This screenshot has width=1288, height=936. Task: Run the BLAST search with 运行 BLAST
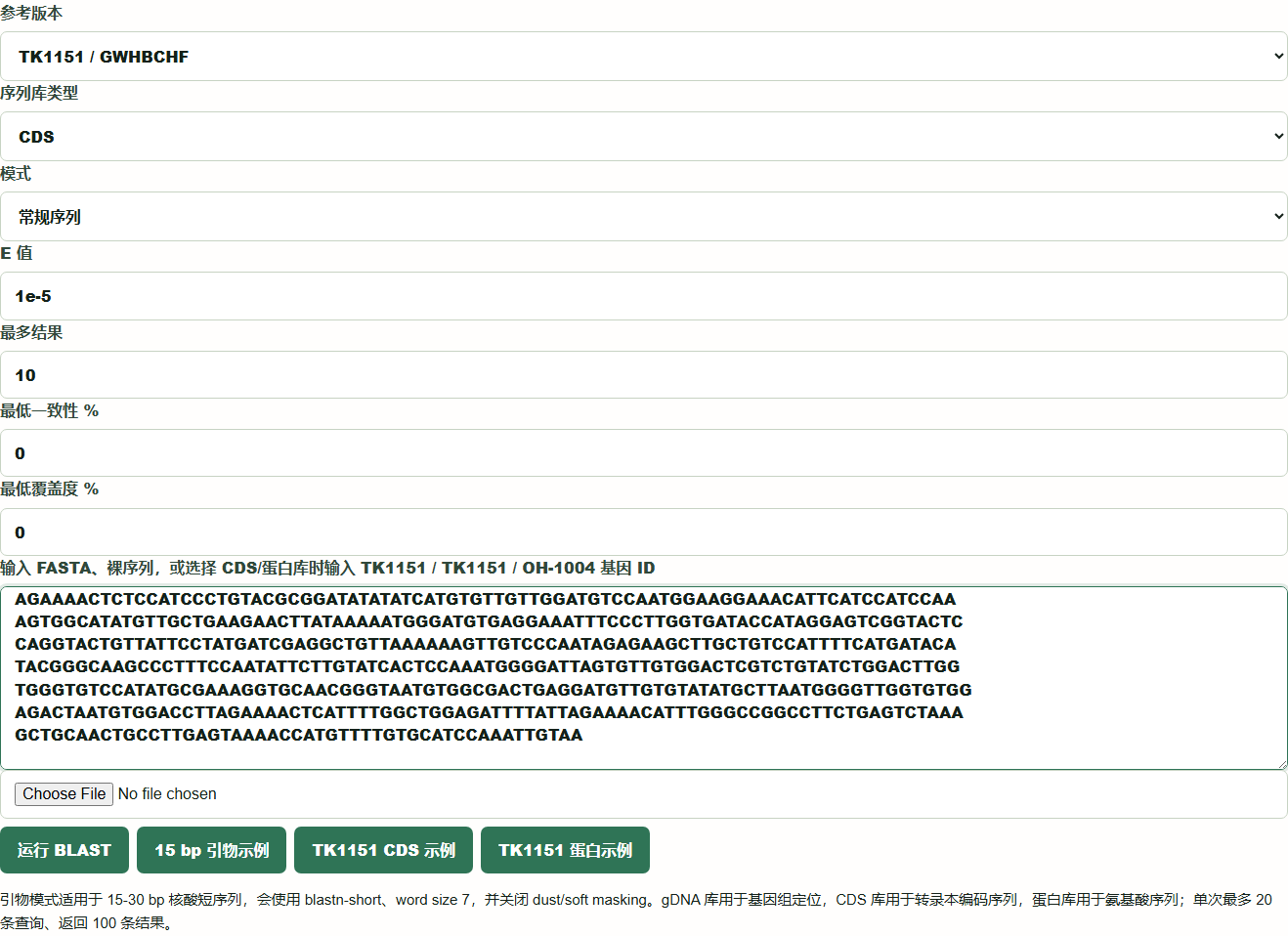click(x=64, y=850)
